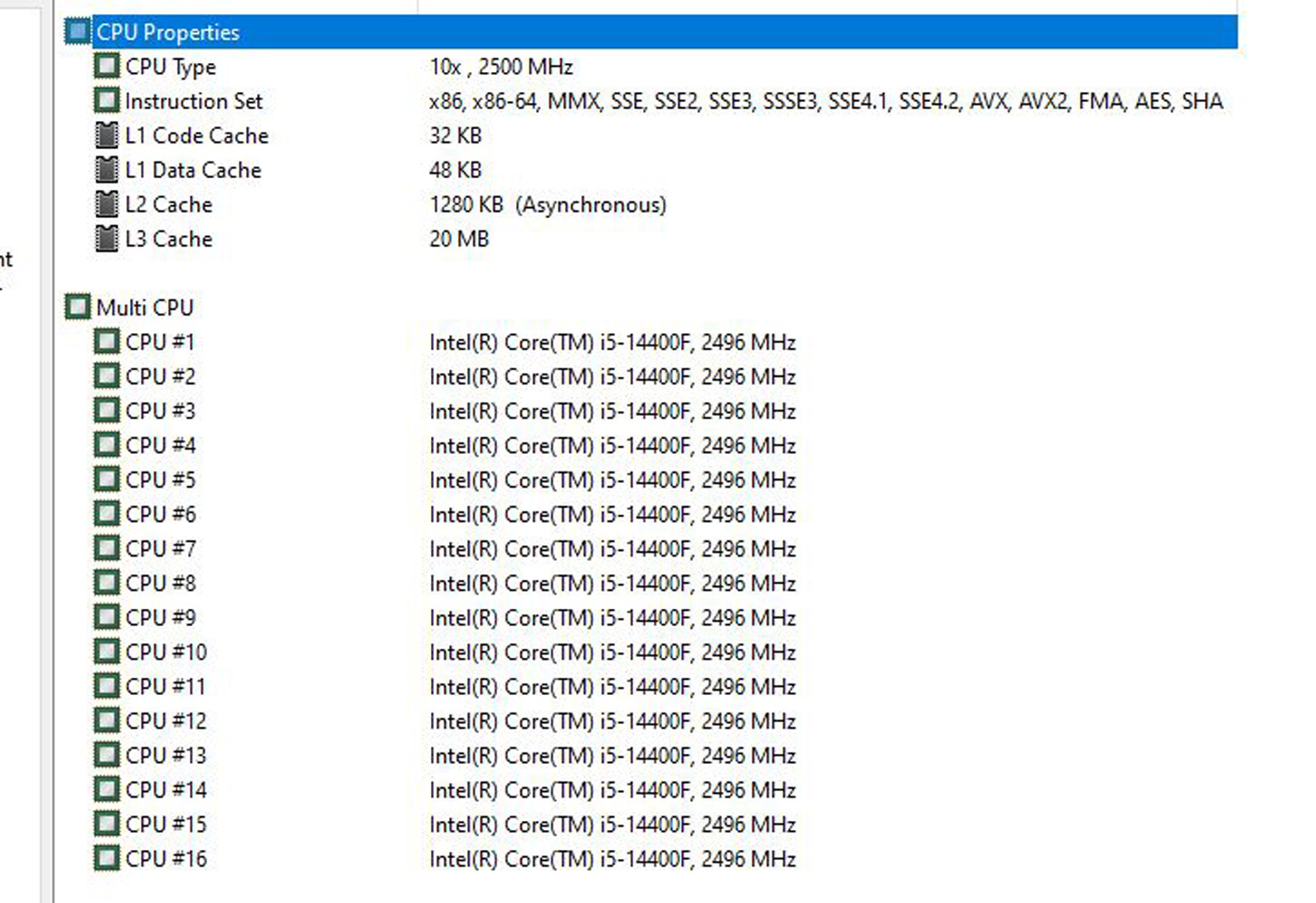Click the CPU #14 chip icon
The image size is (1316, 903).
[x=107, y=790]
